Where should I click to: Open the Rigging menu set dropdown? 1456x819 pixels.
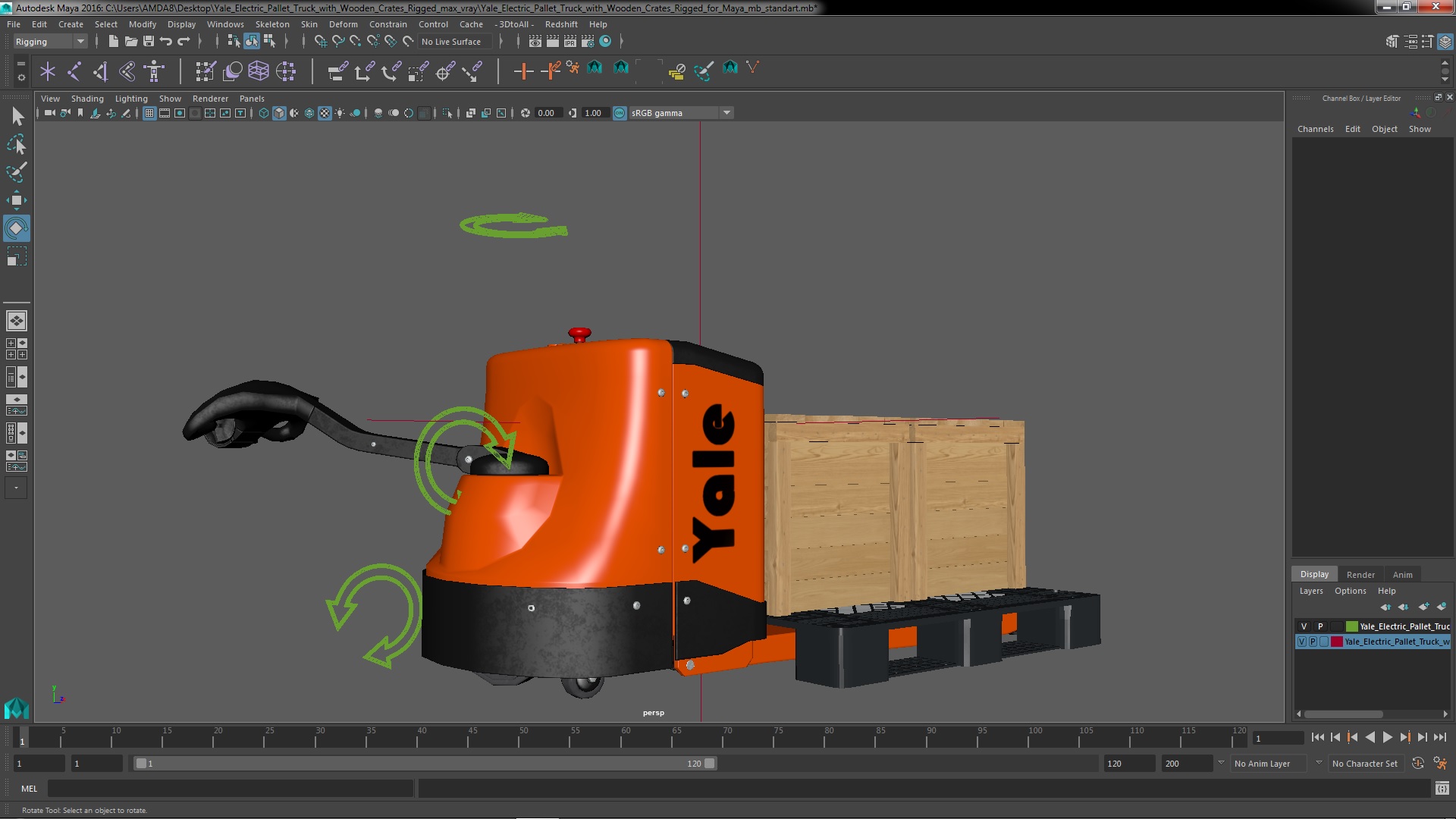50,42
